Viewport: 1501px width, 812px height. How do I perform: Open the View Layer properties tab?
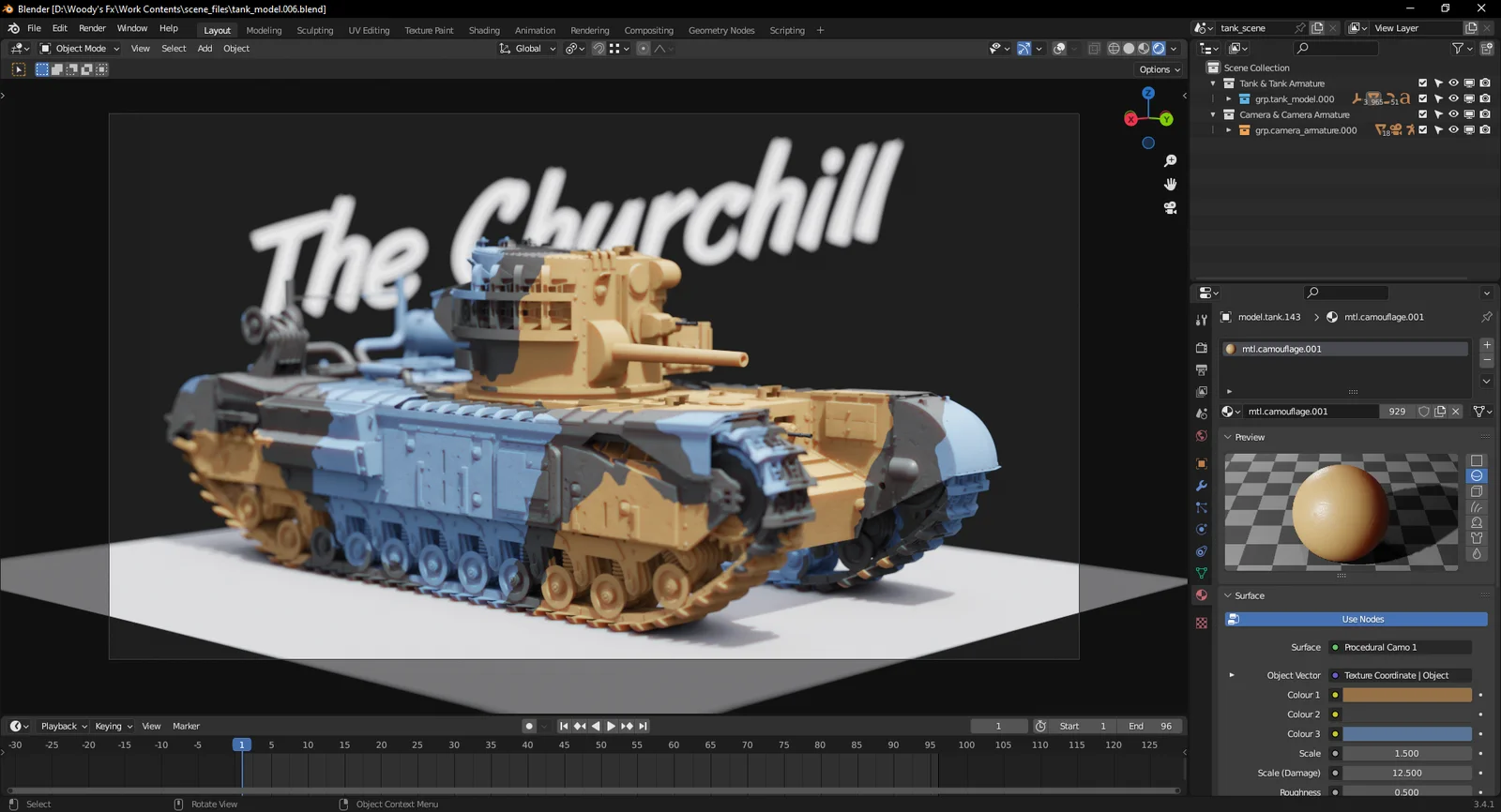click(1201, 392)
